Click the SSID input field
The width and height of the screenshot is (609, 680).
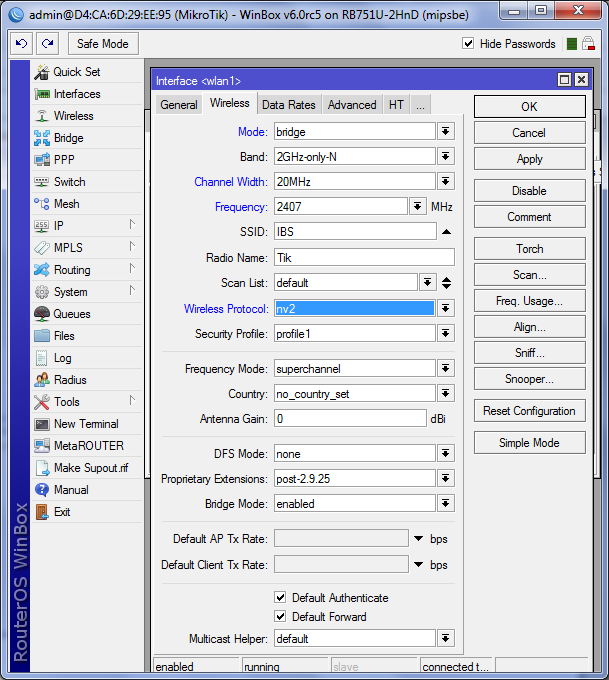point(355,232)
